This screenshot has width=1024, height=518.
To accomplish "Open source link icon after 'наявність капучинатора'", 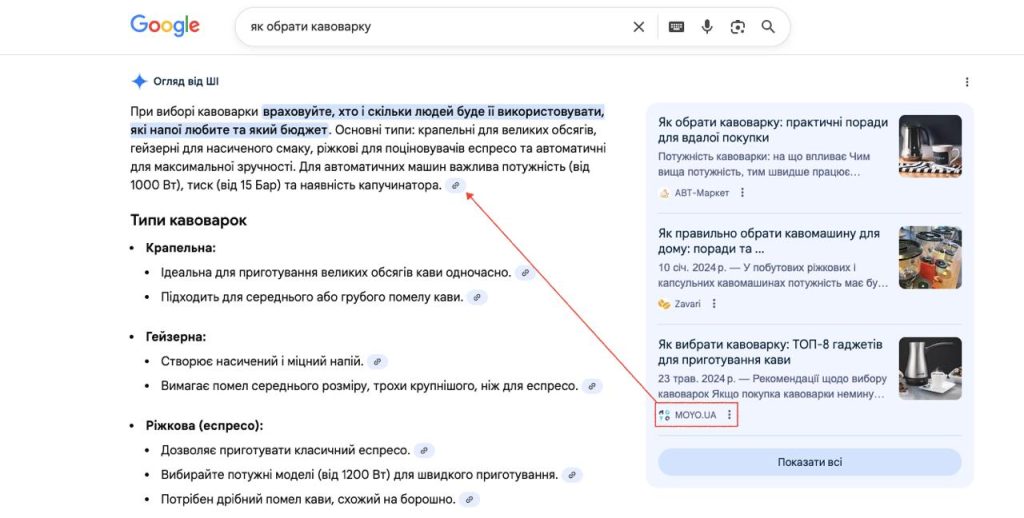I will point(456,186).
